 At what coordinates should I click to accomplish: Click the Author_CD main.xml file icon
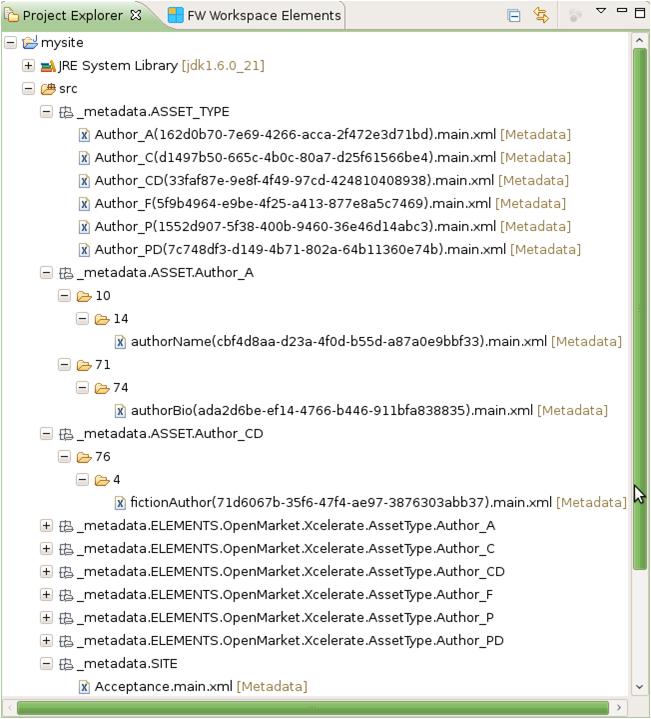(84, 181)
